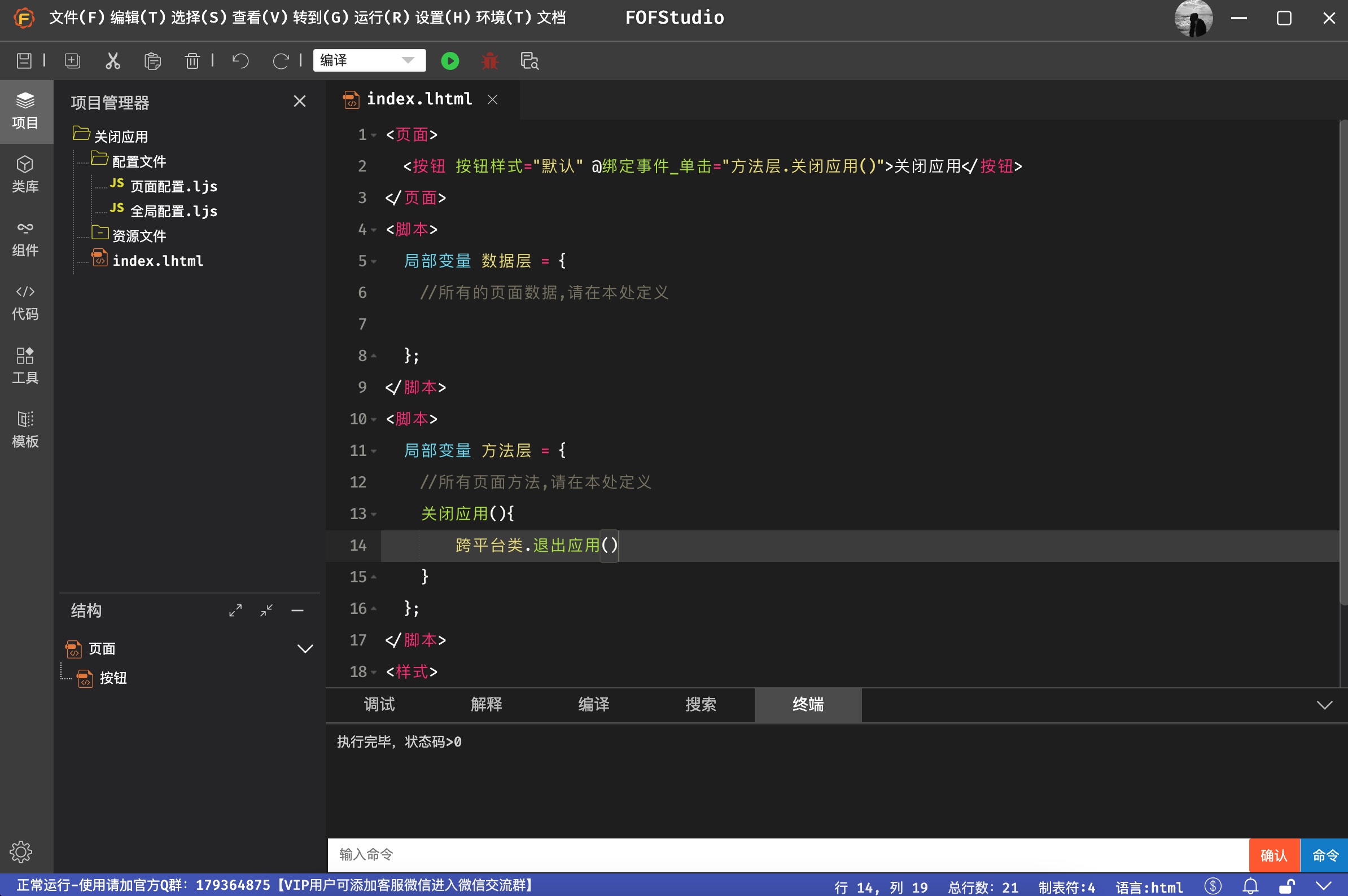Collapse the 页面 node in 结构
This screenshot has height=896, width=1348.
tap(305, 648)
